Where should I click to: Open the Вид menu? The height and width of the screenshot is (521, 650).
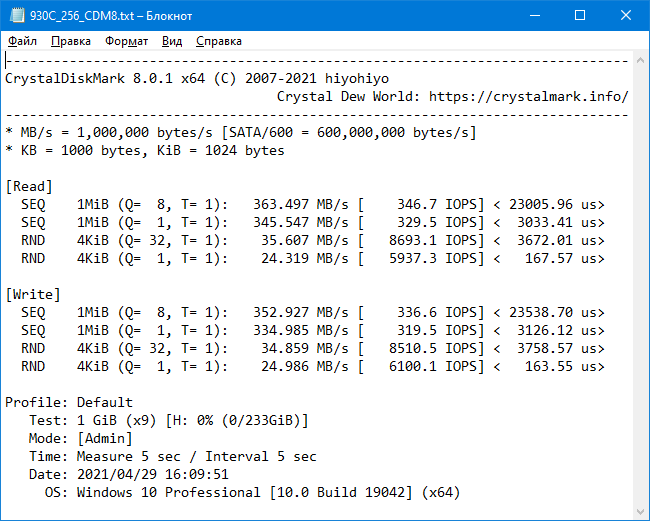(172, 41)
